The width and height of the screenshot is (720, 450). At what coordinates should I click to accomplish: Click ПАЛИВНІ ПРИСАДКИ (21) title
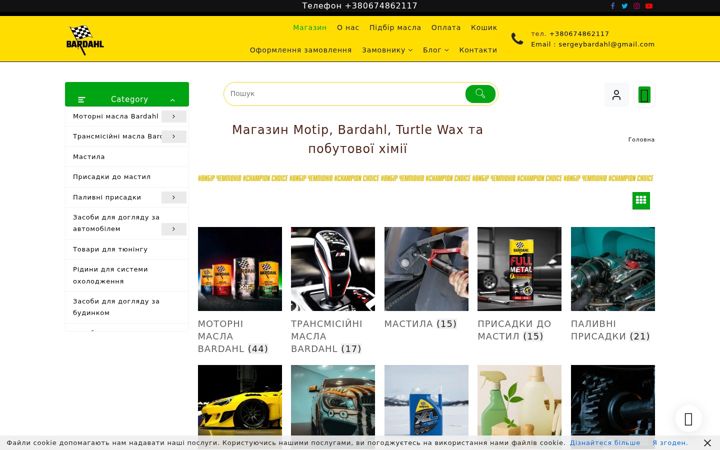(610, 330)
